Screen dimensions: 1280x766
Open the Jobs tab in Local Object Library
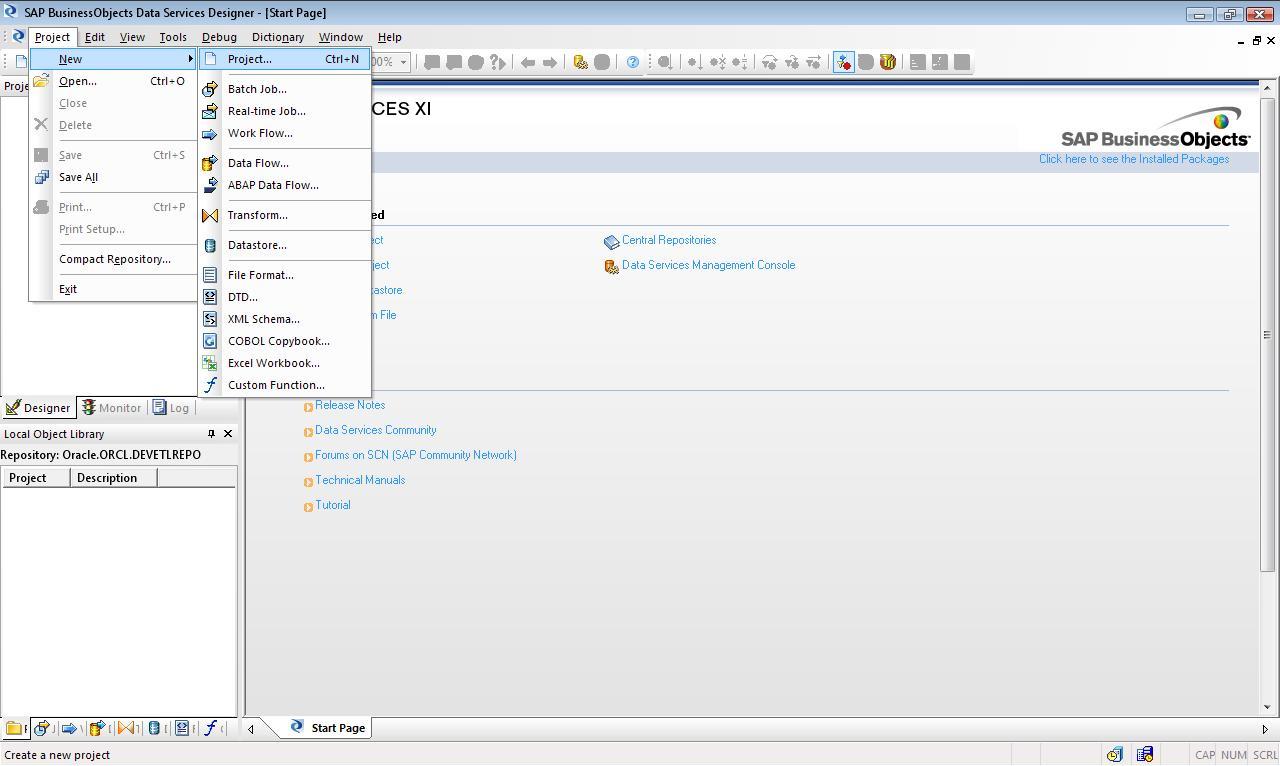[x=42, y=728]
